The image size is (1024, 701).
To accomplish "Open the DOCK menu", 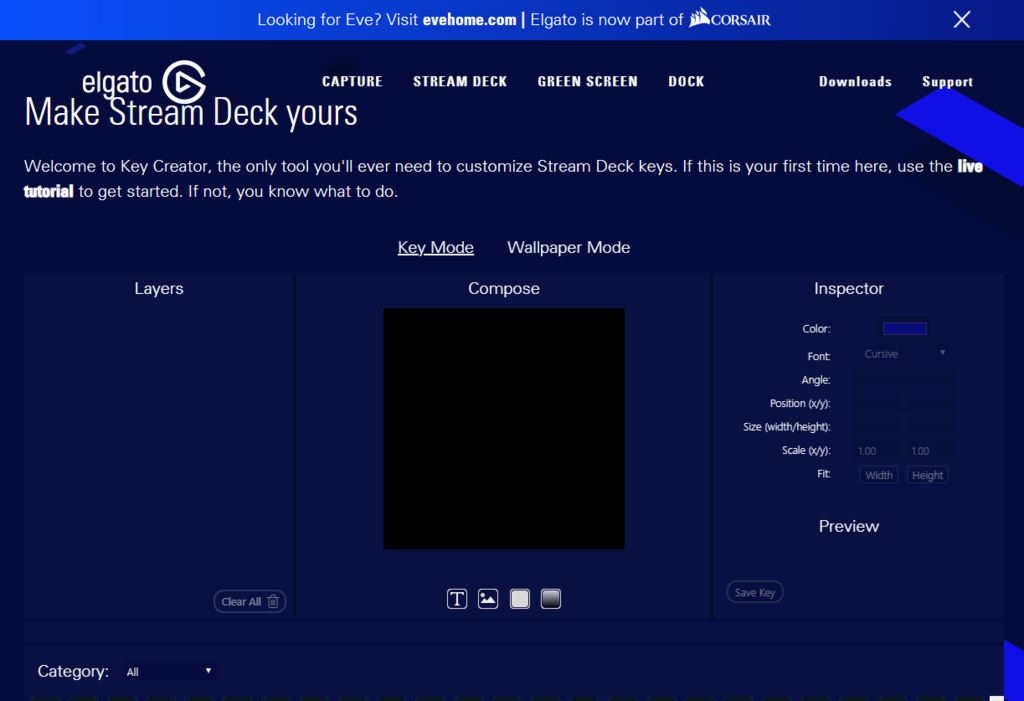I will click(686, 82).
